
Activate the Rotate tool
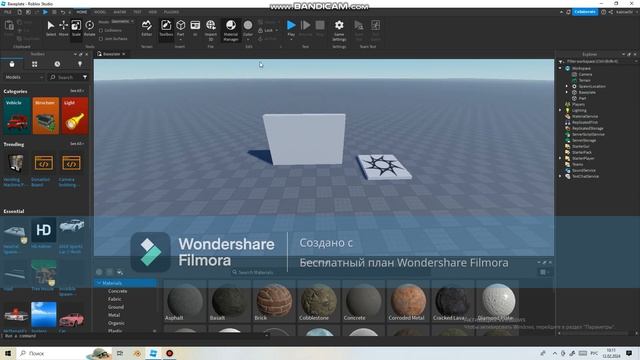tap(89, 28)
